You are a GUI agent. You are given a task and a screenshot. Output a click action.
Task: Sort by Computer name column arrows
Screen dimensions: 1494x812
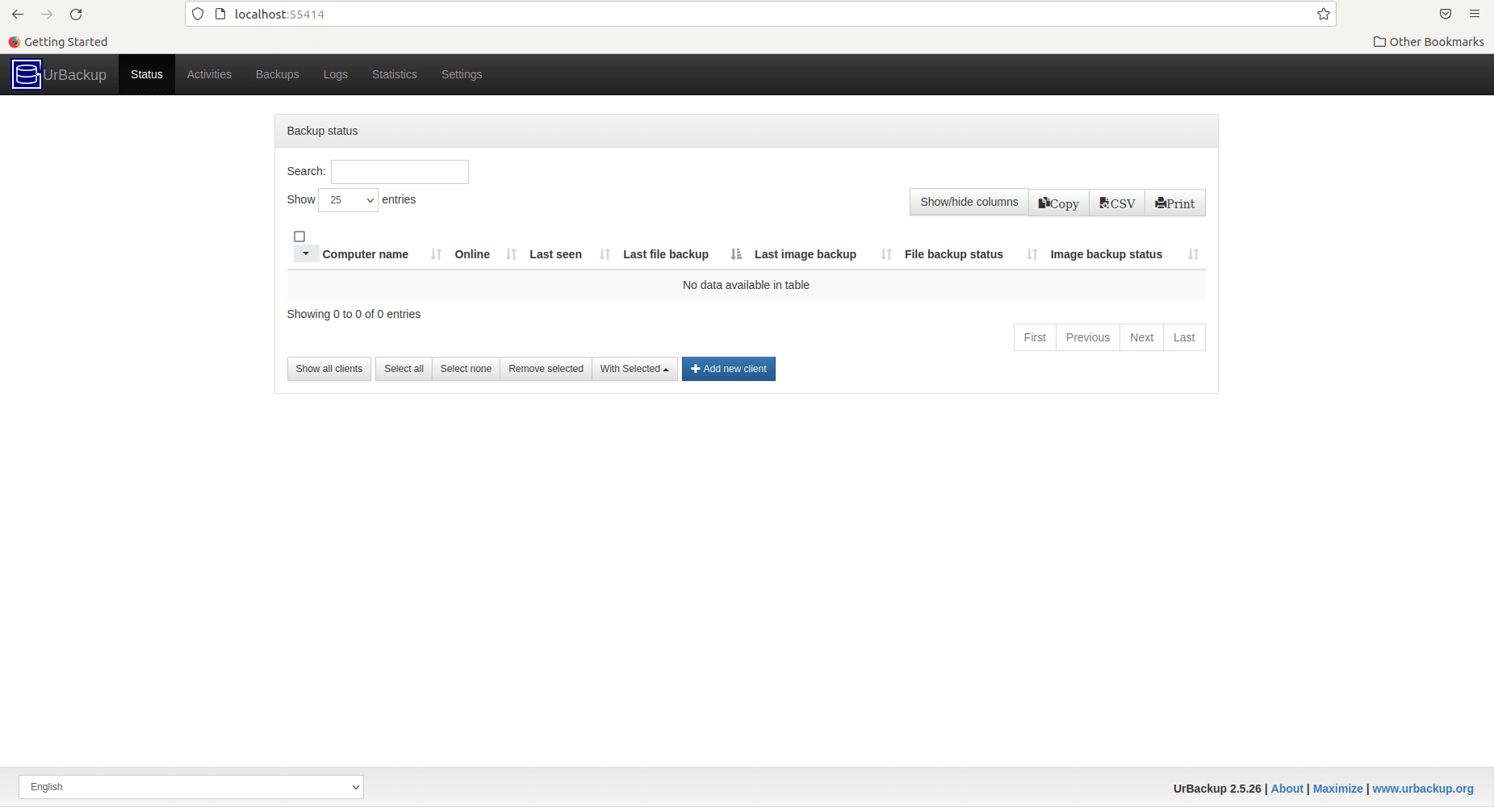coord(436,254)
